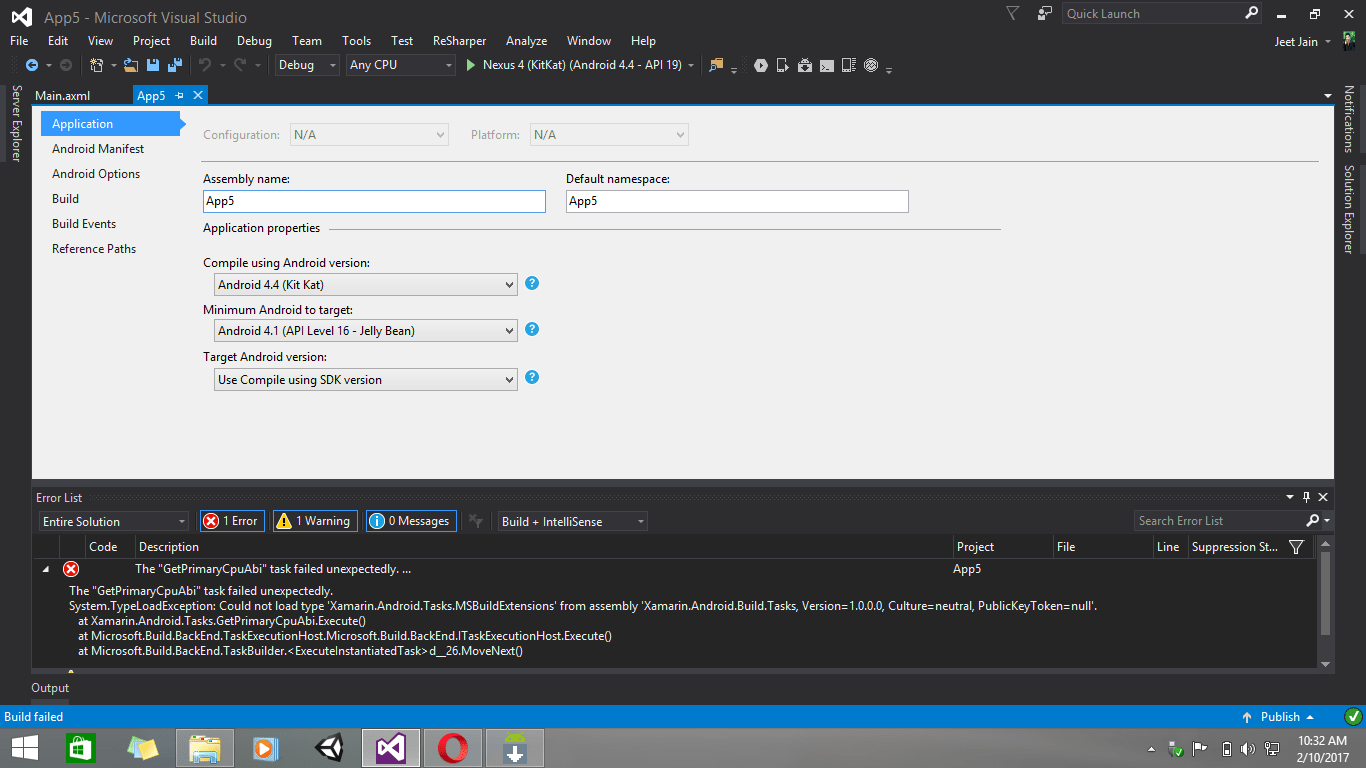Open the Android SDK Manager icon
Image resolution: width=1366 pixels, height=768 pixels.
[805, 65]
